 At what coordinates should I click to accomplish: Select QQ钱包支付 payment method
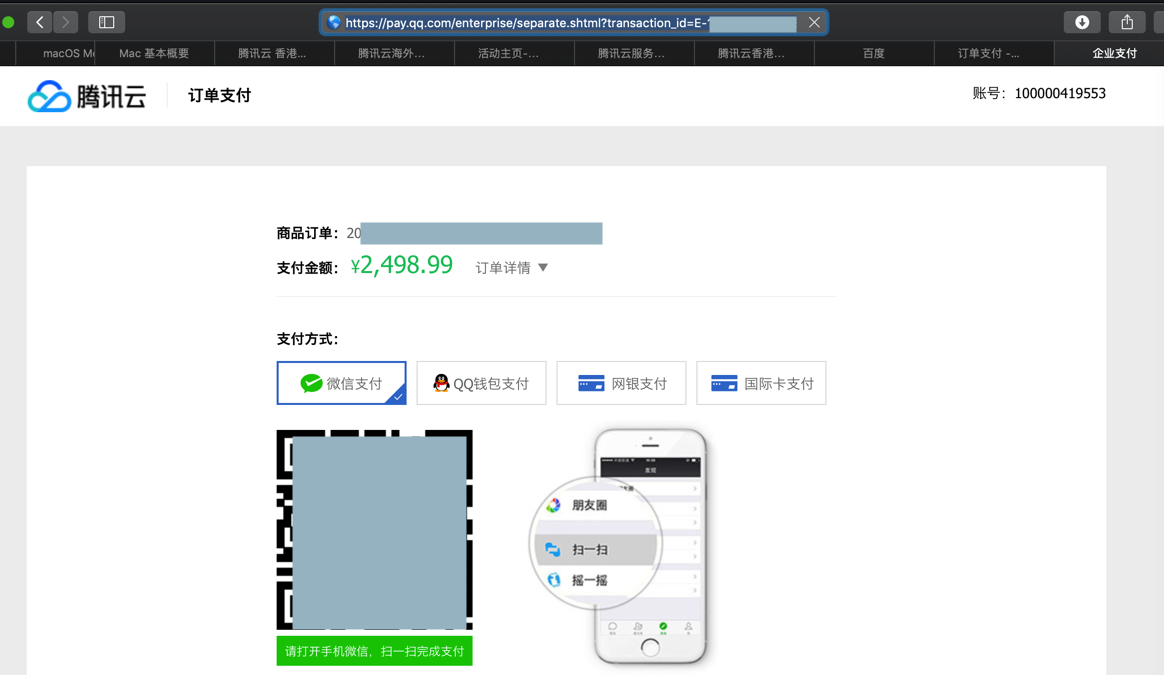click(481, 383)
